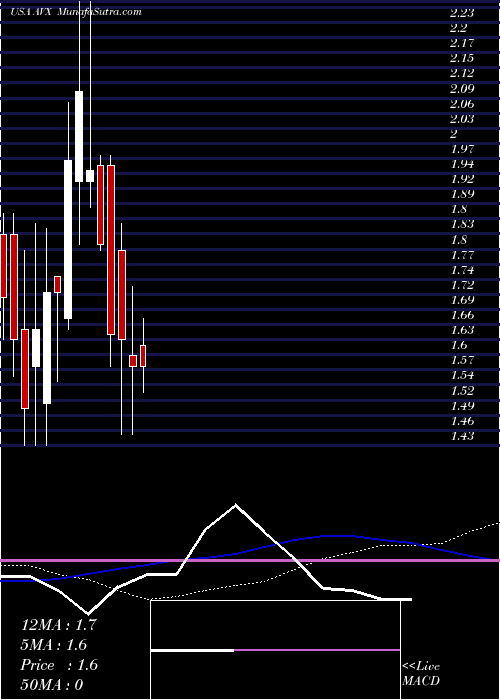Select the 1.57 price axis label

coord(462,360)
